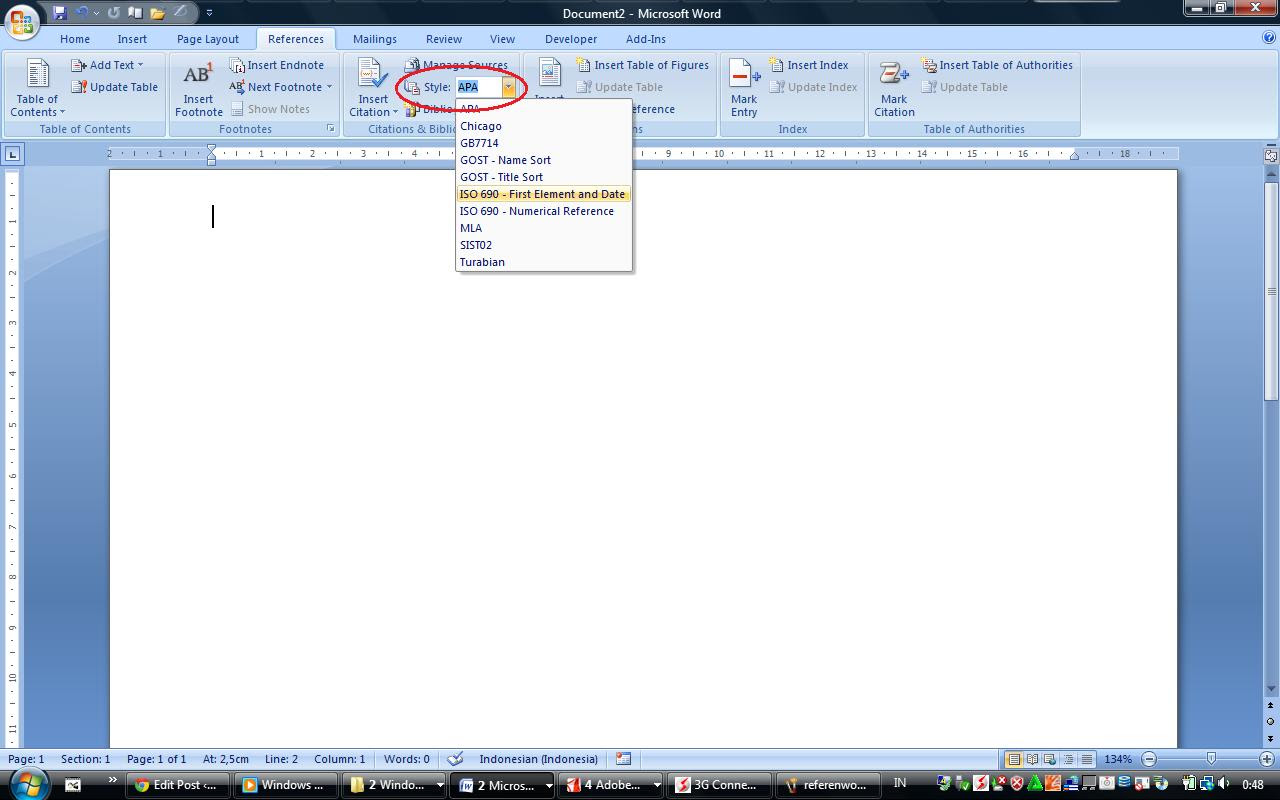
Task: Open undo history dropdown arrow
Action: tap(96, 13)
